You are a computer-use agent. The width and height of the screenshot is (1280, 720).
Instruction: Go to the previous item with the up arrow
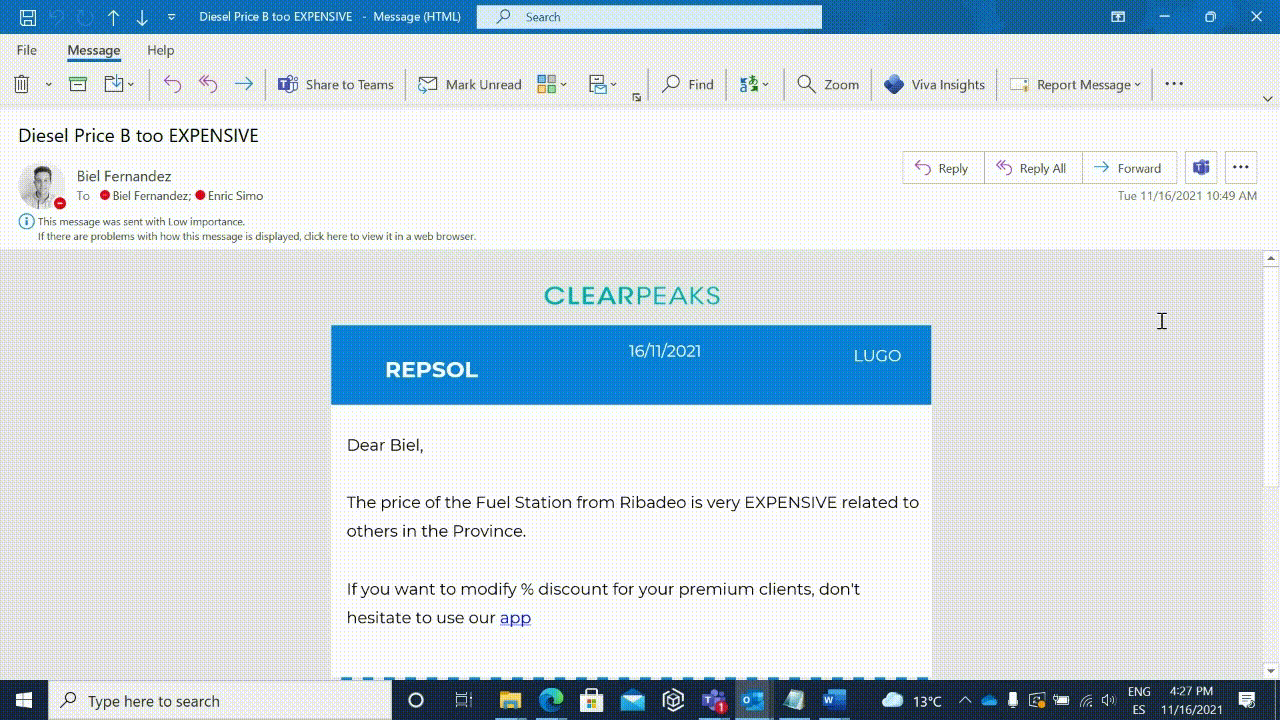113,17
